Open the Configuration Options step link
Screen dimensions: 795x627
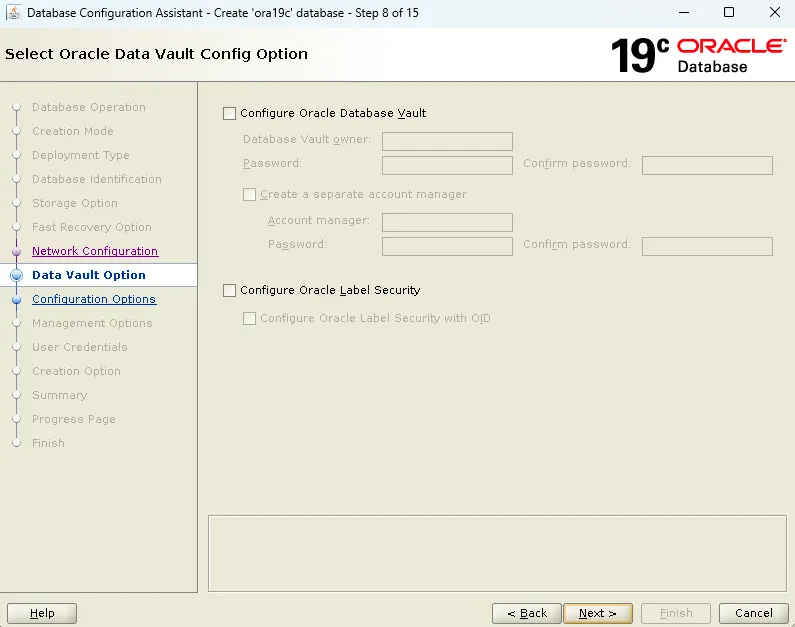pyautogui.click(x=94, y=299)
